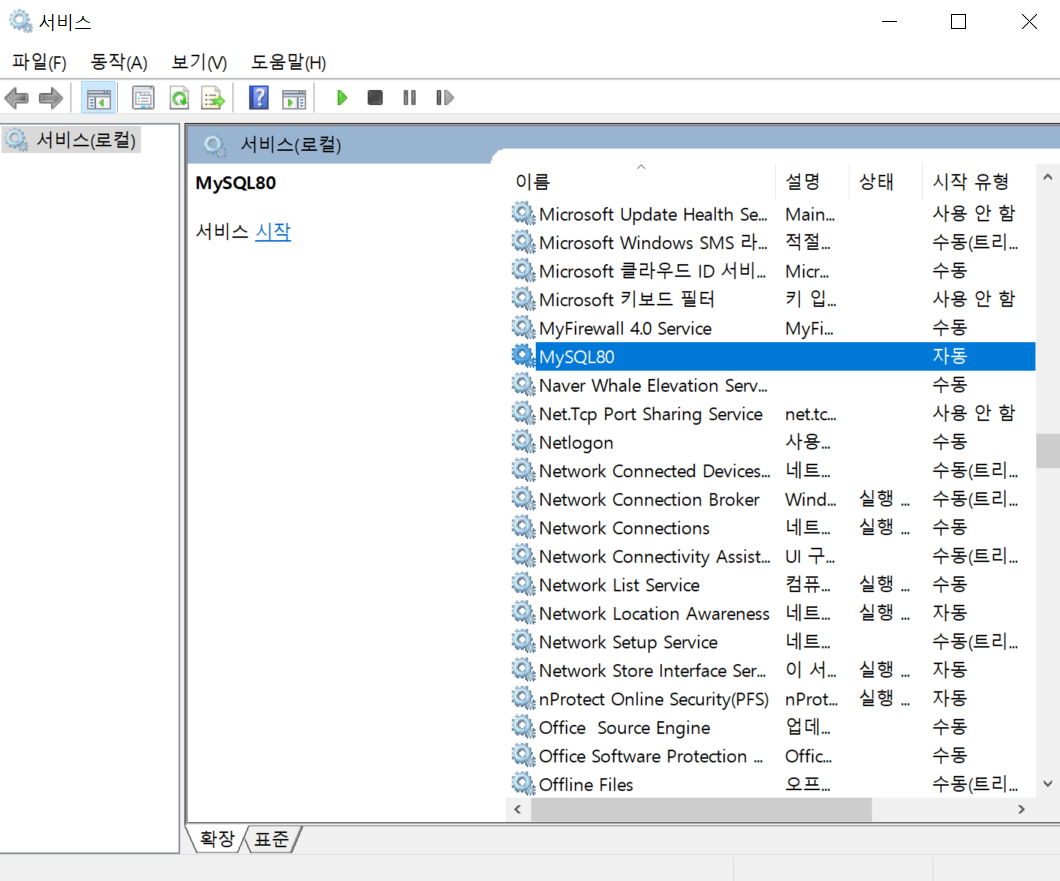Click the net.tc... description cell

pos(810,414)
